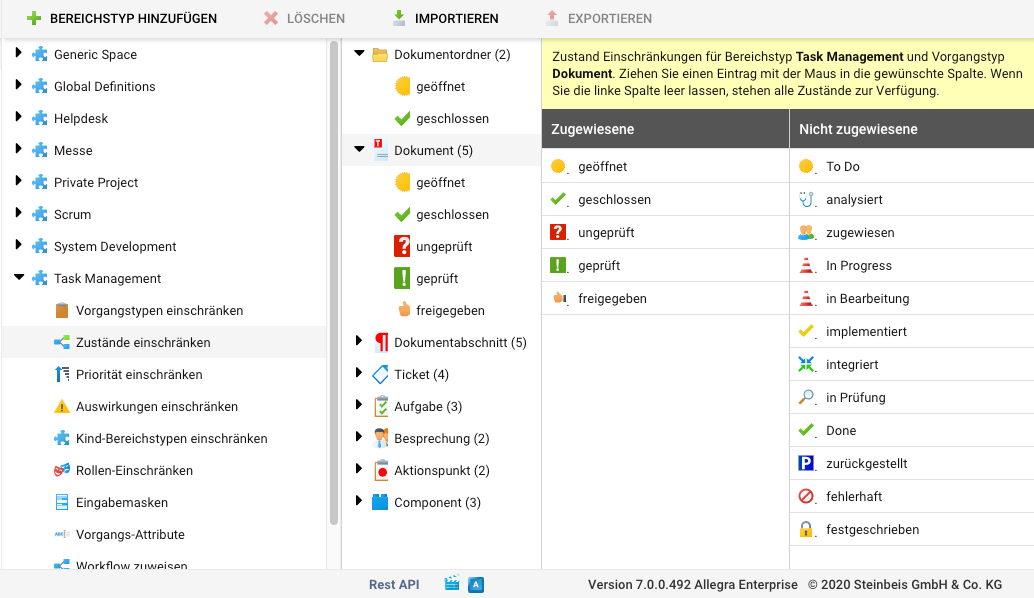1034x598 pixels.
Task: Select the Scrum space type
Action: (72, 214)
